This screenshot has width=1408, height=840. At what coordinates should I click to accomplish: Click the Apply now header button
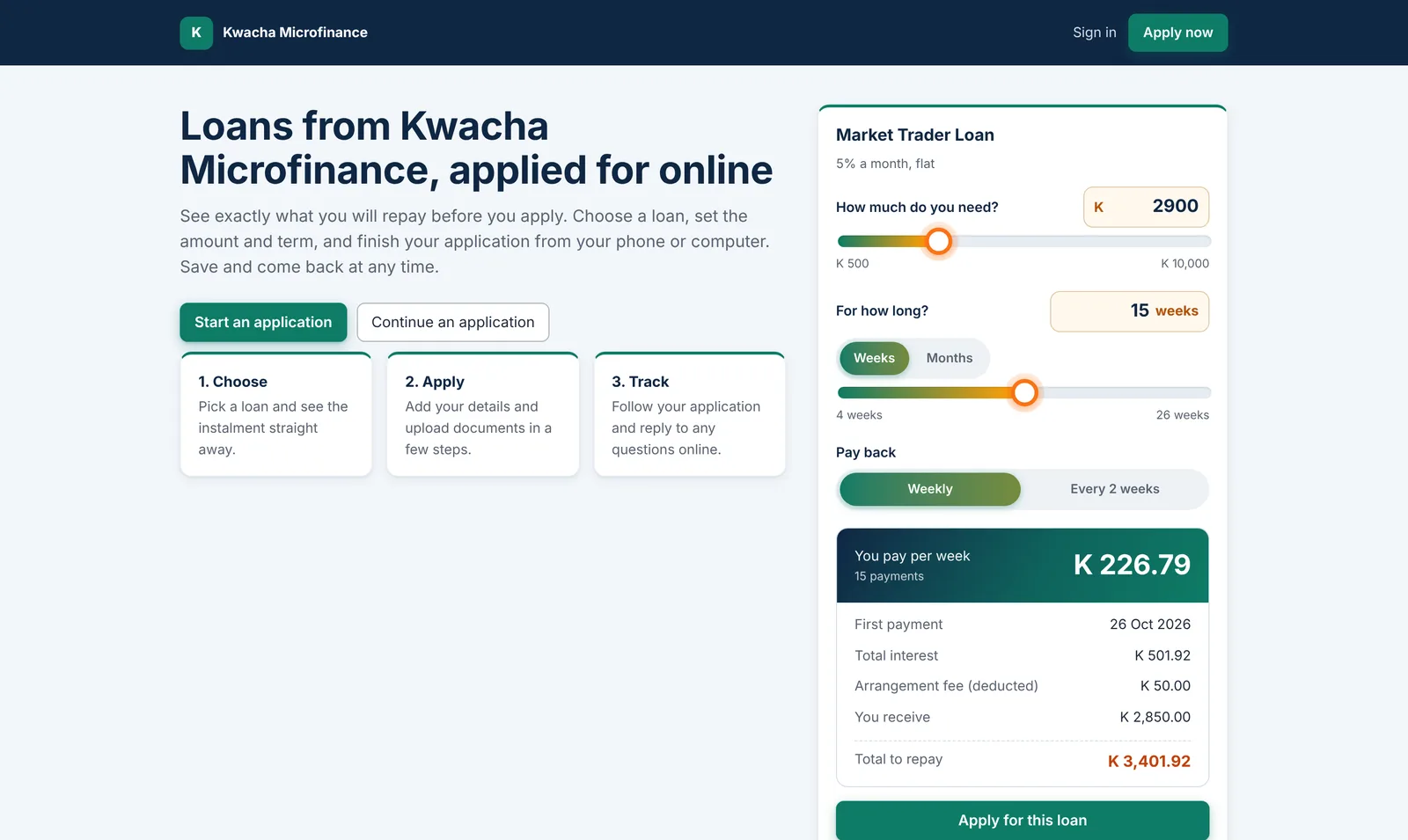(x=1177, y=33)
